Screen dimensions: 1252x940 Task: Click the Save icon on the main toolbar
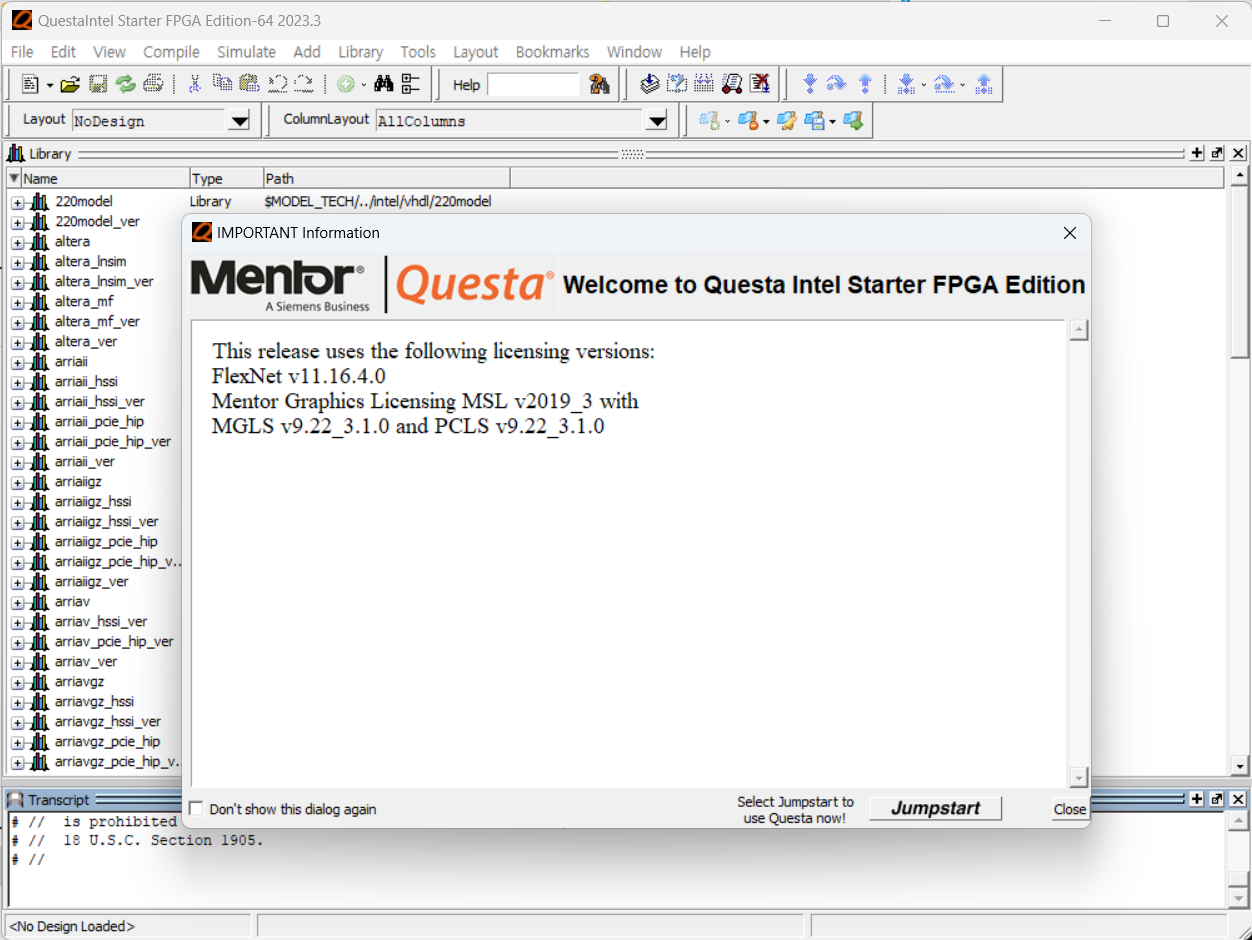click(x=97, y=84)
